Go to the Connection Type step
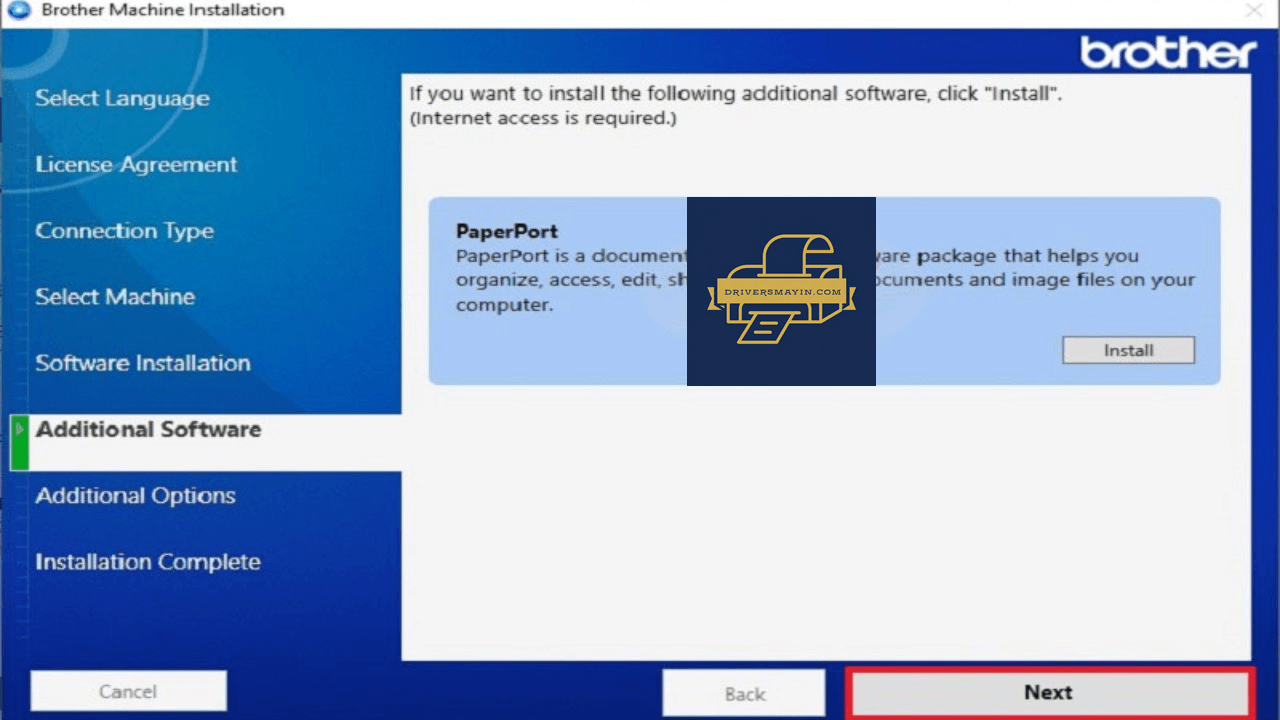This screenshot has height=720, width=1280. [x=125, y=231]
